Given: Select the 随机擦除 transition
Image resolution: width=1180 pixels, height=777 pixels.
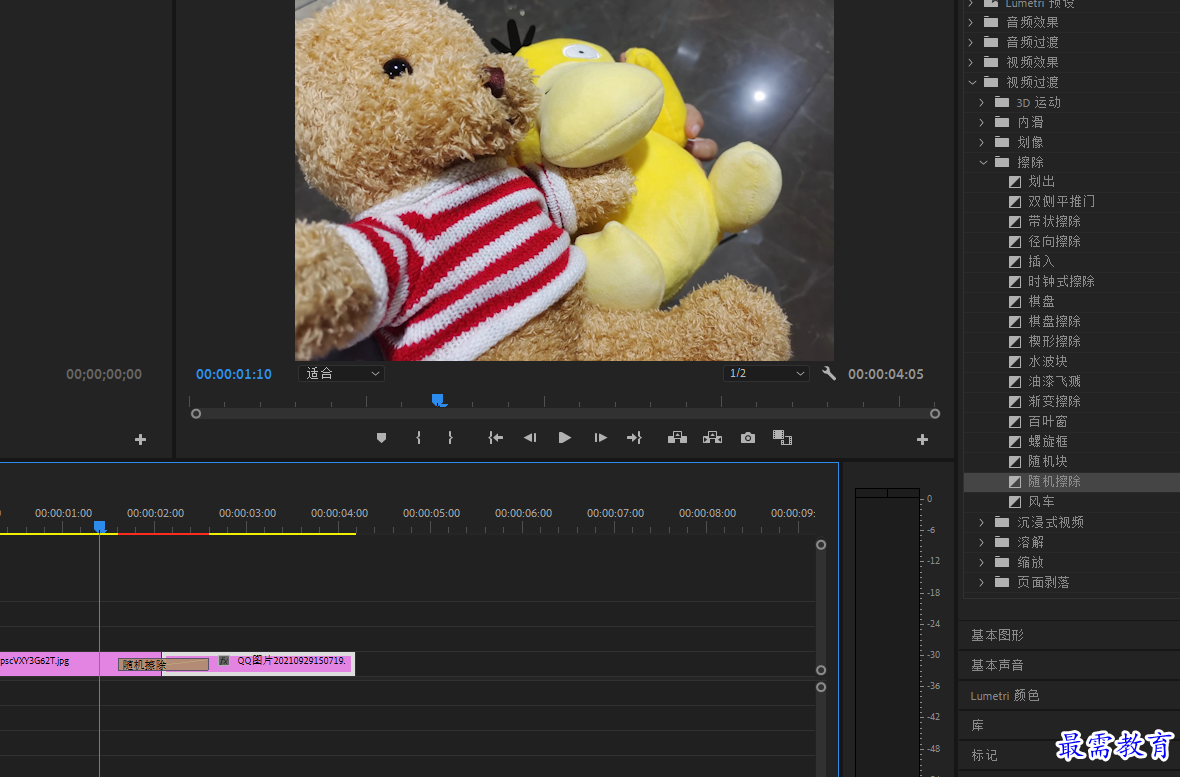Looking at the screenshot, I should [x=1054, y=481].
